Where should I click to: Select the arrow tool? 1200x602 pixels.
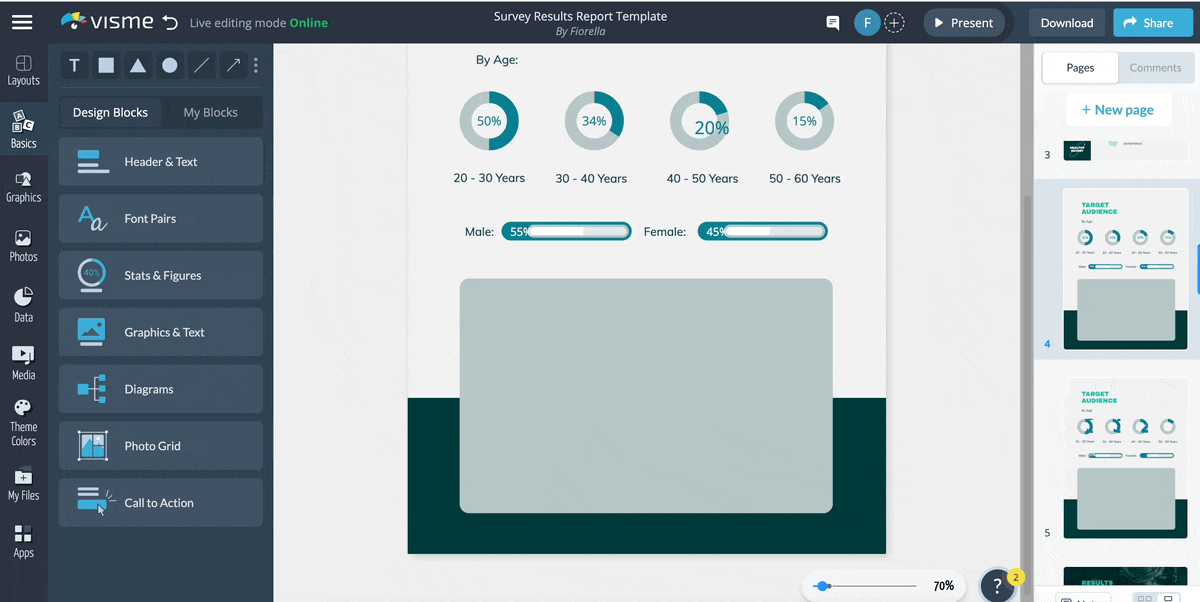232,65
